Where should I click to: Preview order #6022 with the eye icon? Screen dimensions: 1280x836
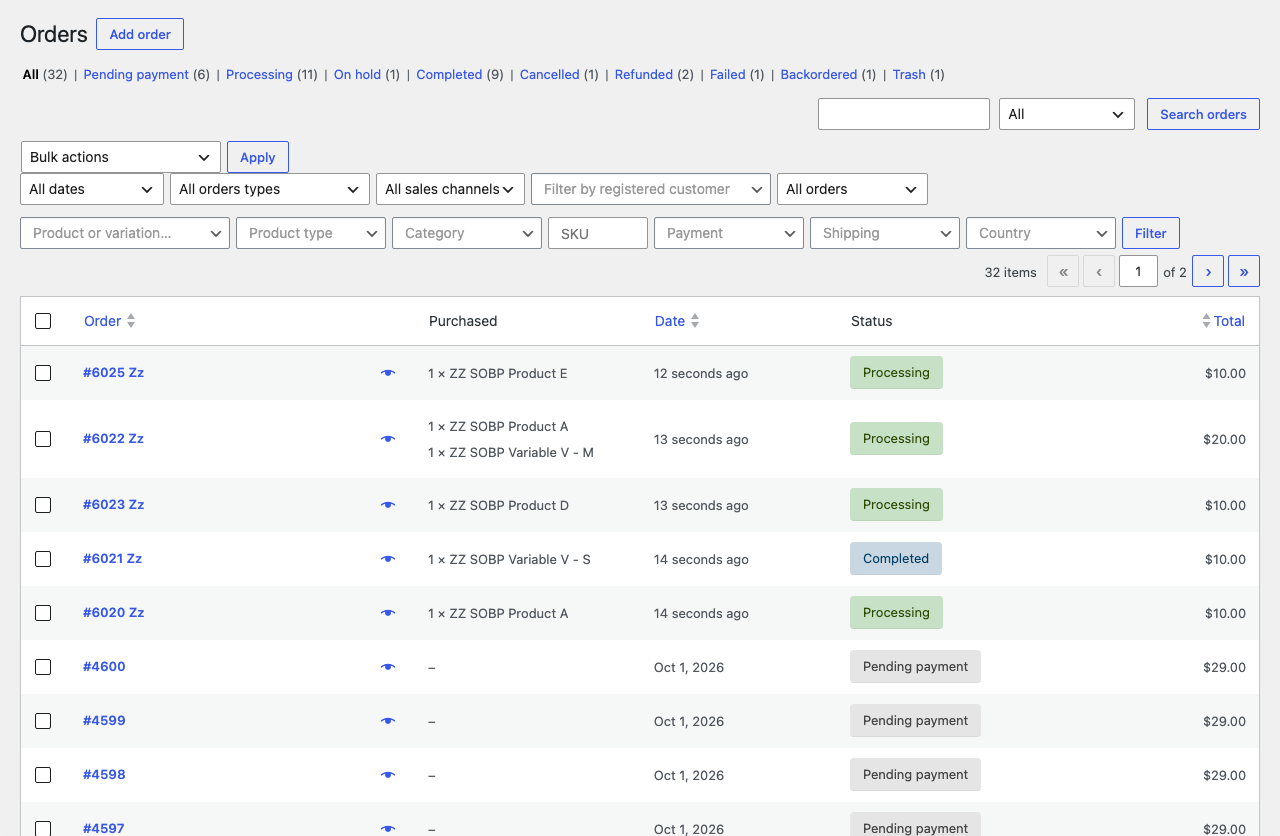388,439
